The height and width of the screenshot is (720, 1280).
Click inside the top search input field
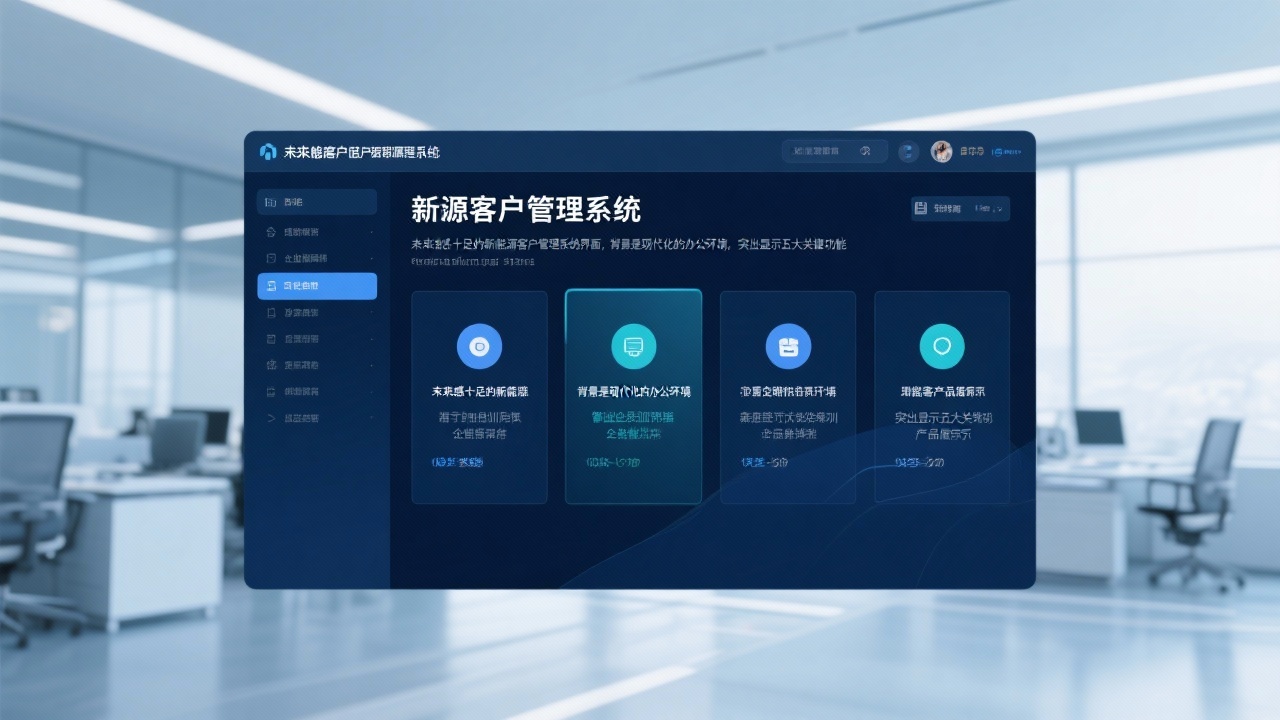click(x=825, y=150)
